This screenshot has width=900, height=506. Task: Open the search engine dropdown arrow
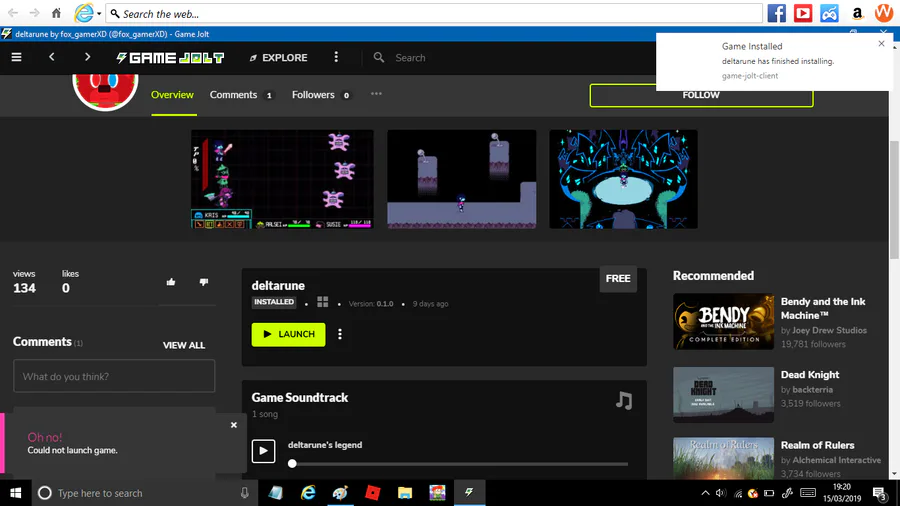(x=99, y=14)
